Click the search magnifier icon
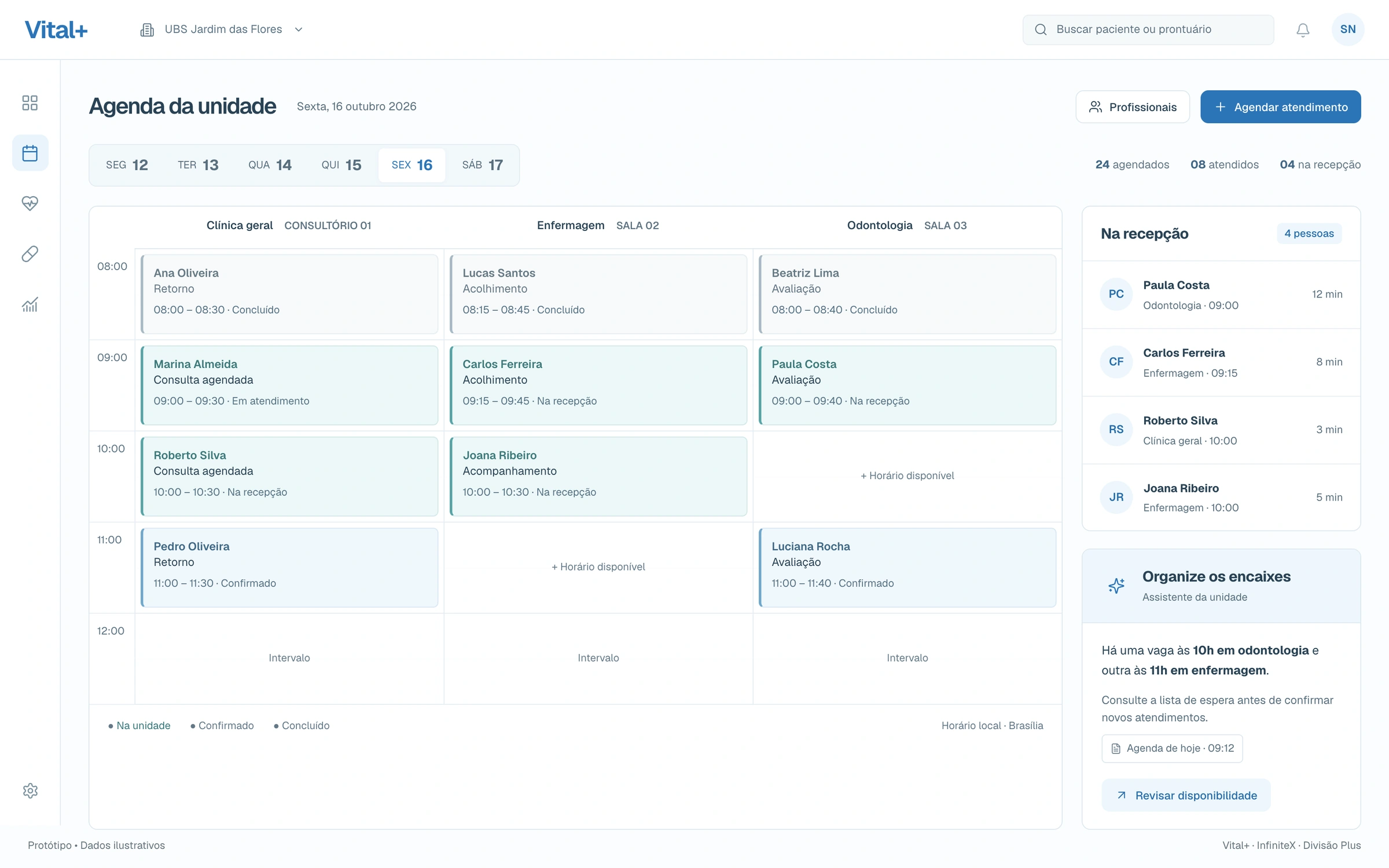Viewport: 1389px width, 868px height. 1041,30
